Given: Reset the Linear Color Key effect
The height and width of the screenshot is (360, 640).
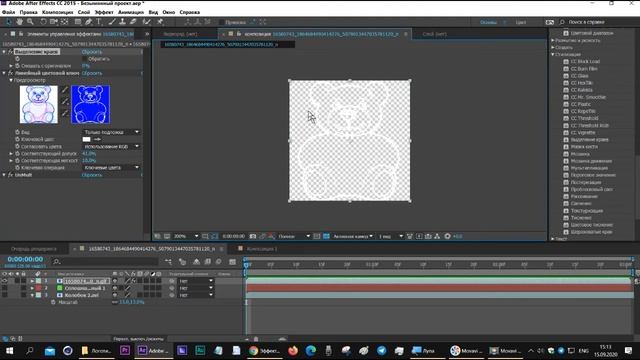Looking at the screenshot, I should [x=92, y=73].
